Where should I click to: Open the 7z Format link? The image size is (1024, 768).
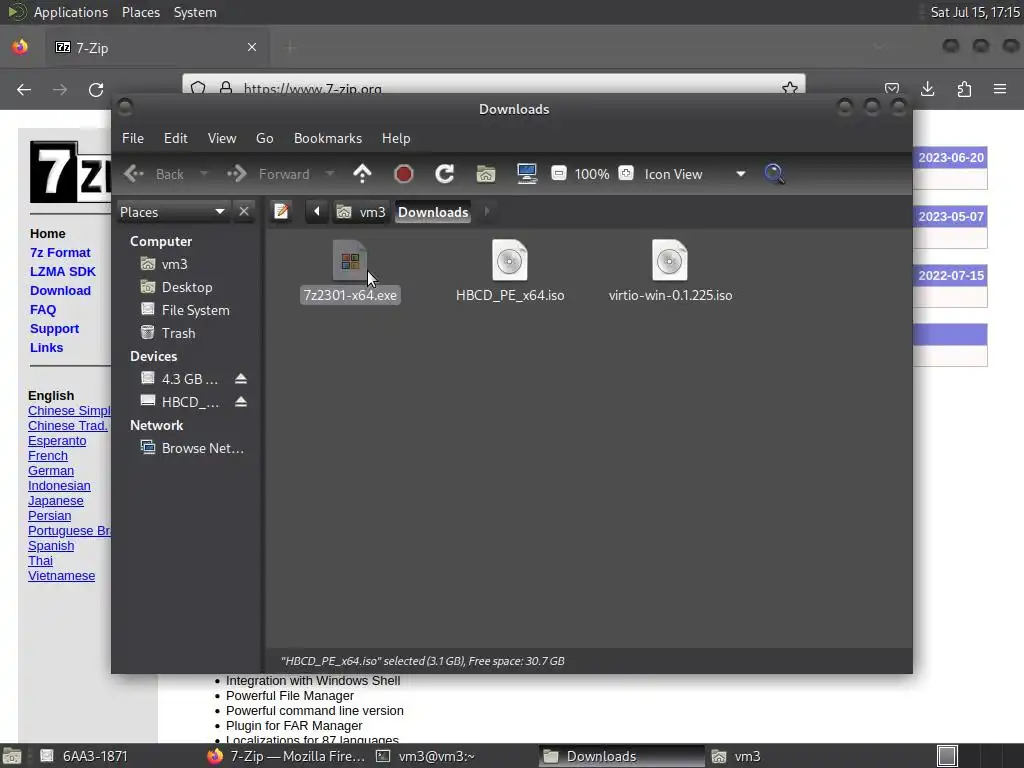tap(60, 253)
